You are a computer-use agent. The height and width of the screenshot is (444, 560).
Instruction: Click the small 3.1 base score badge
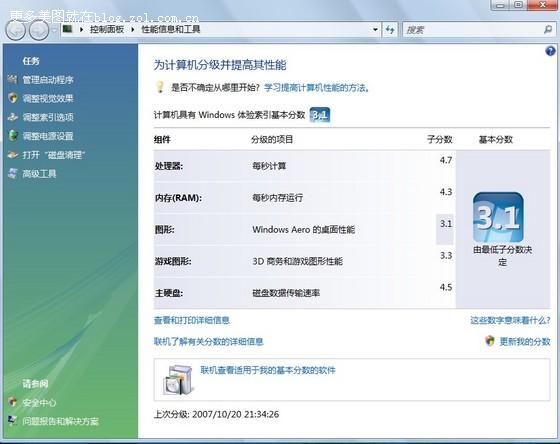[320, 115]
